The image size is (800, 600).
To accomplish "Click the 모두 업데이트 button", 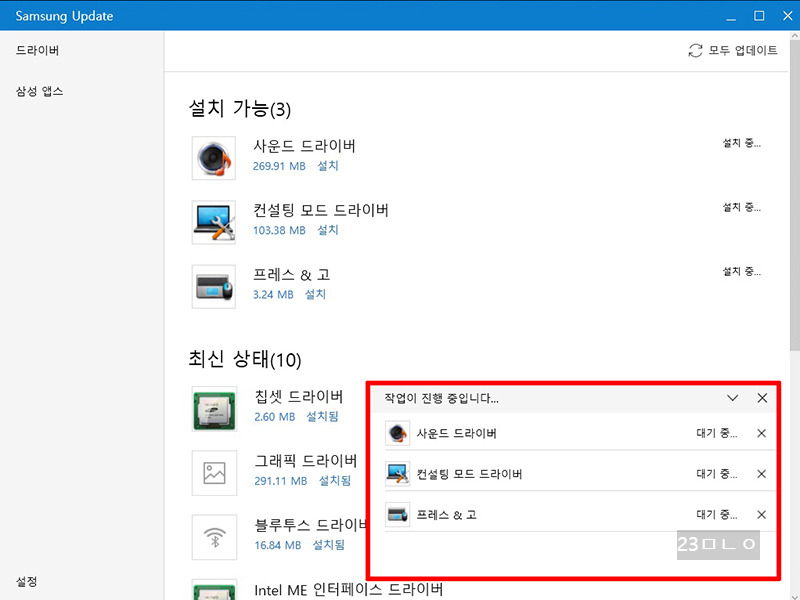I will pyautogui.click(x=733, y=51).
